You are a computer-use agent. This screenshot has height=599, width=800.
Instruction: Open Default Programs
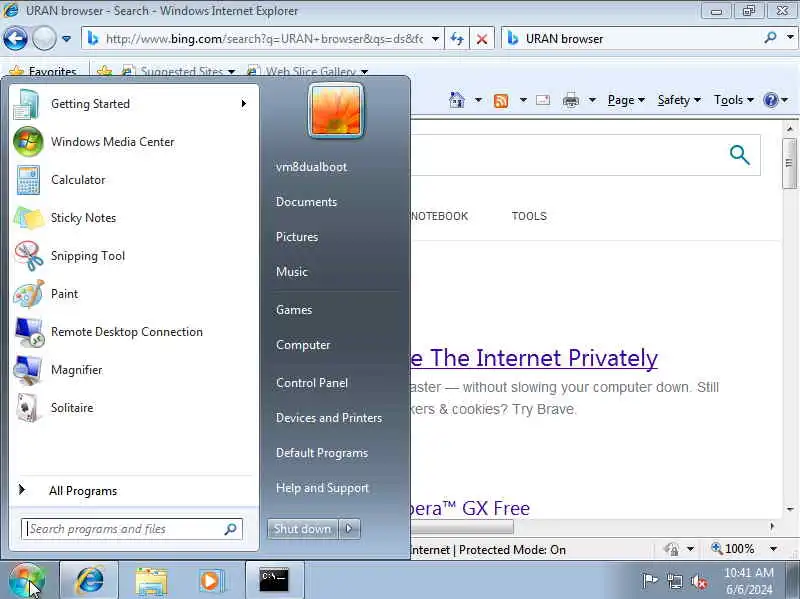[322, 453]
